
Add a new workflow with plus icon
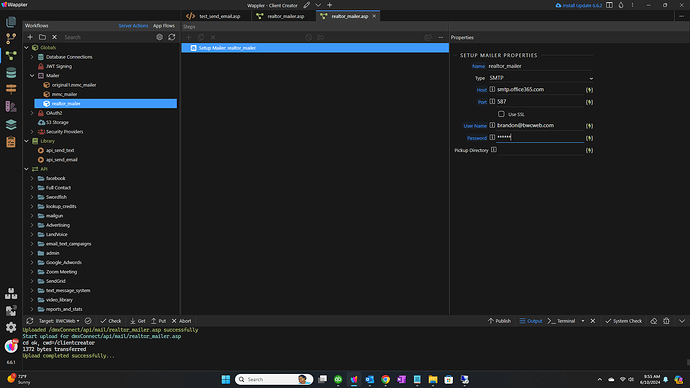tap(30, 37)
